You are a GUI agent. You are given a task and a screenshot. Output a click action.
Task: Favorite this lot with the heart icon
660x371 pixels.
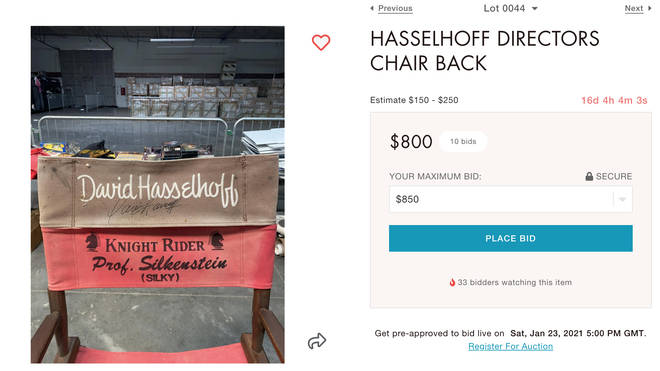click(x=321, y=42)
